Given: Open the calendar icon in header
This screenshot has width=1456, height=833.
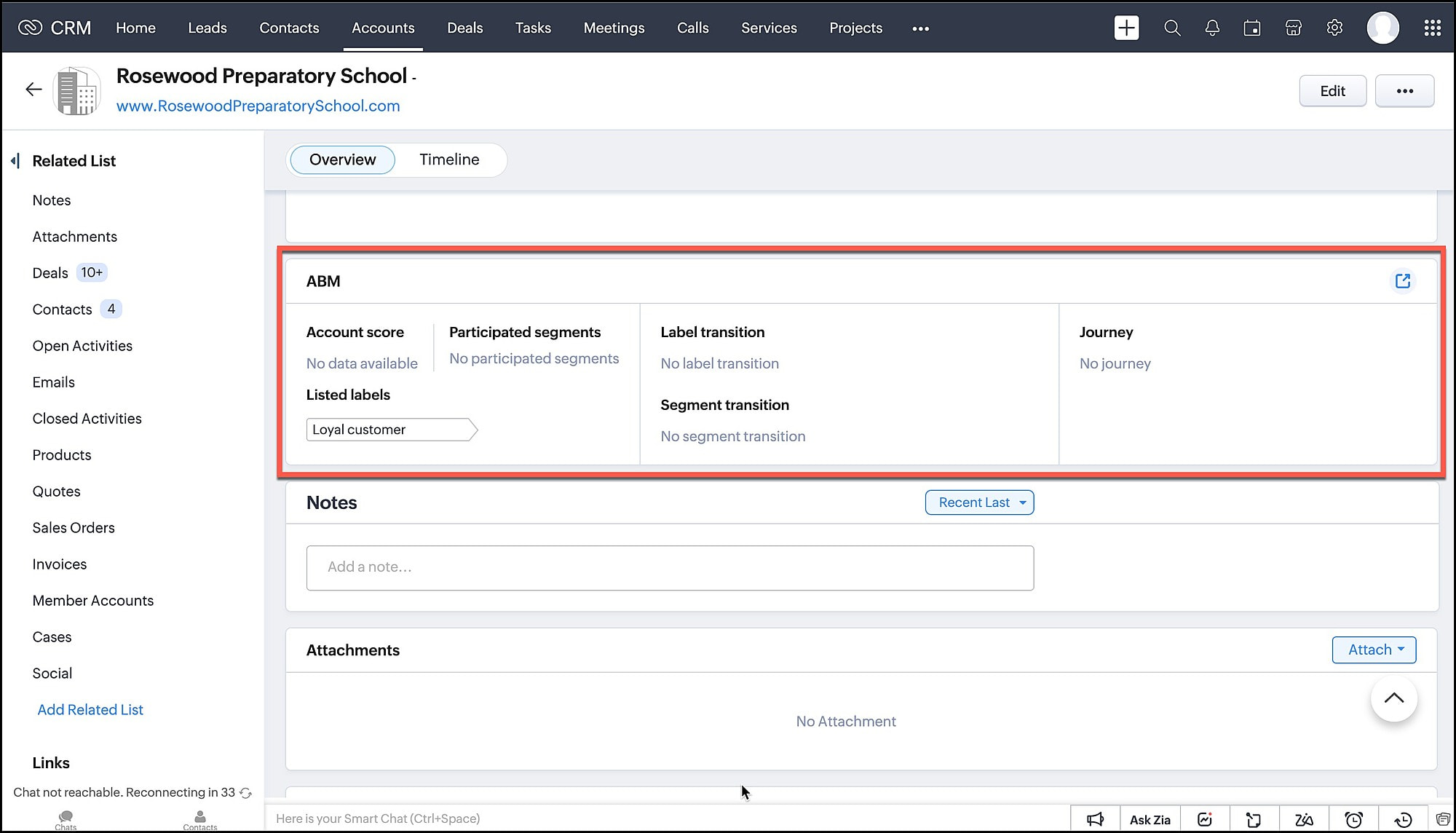Looking at the screenshot, I should point(1252,28).
